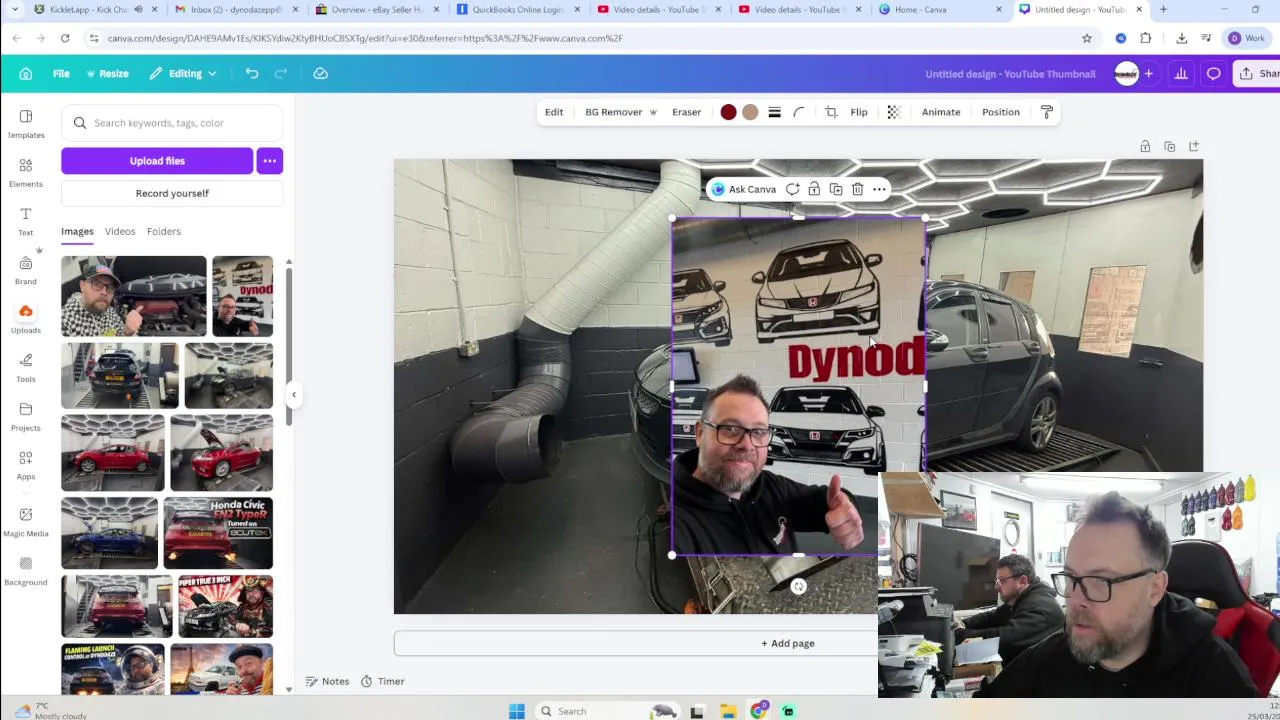Open Windows Start menu
1280x720 pixels.
(516, 711)
